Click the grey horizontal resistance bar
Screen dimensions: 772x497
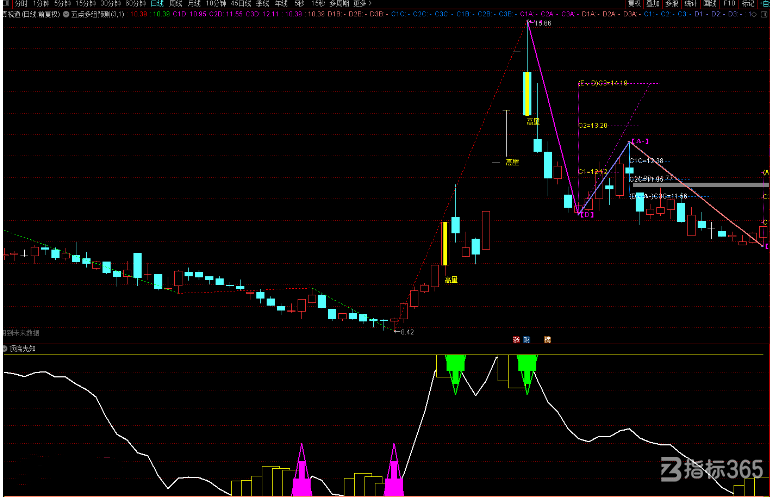(x=700, y=185)
